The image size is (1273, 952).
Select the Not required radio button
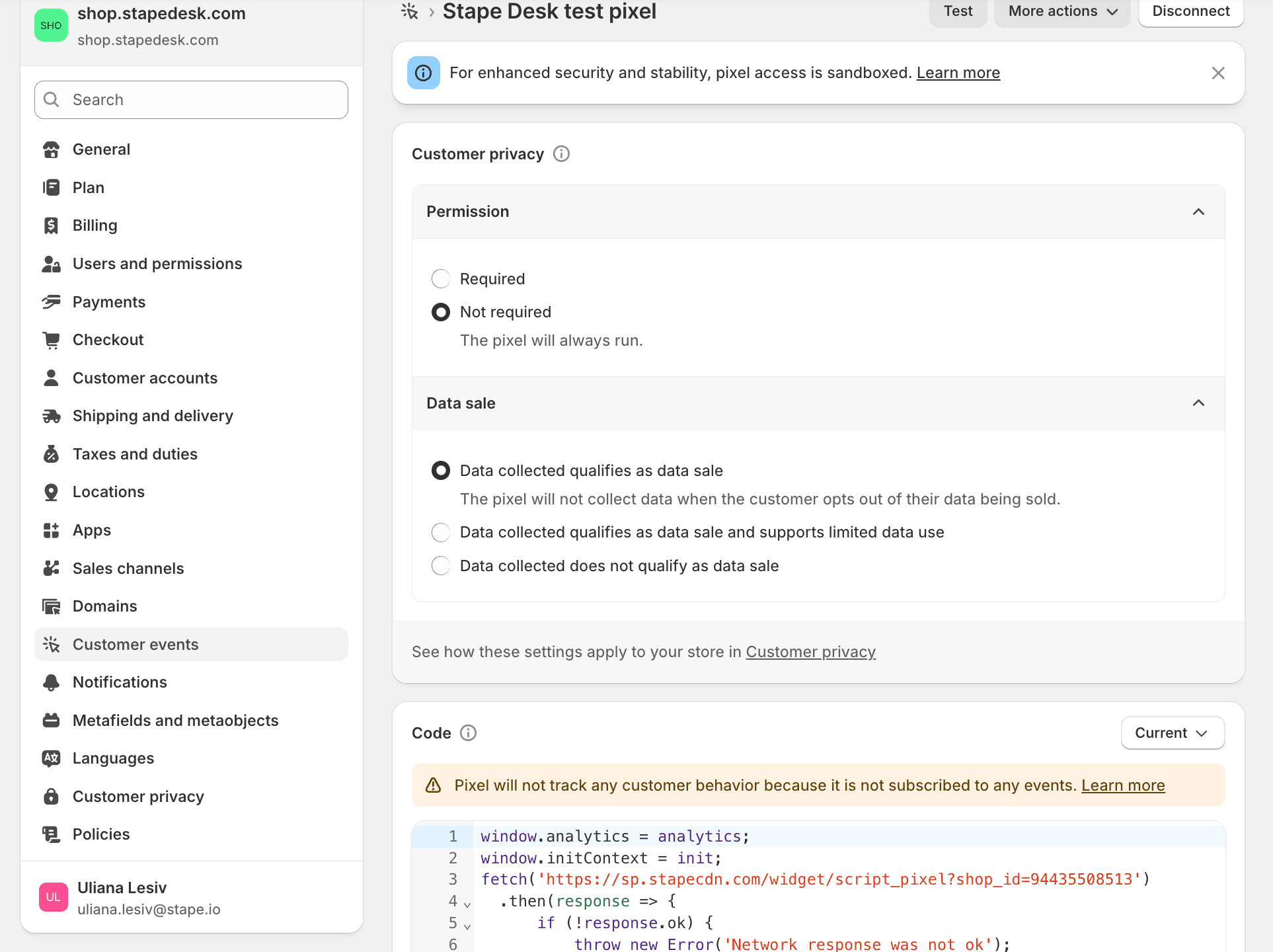tap(440, 312)
